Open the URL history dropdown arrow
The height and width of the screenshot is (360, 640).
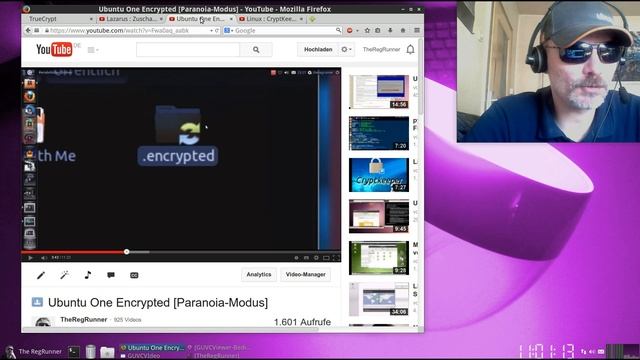pos(211,30)
